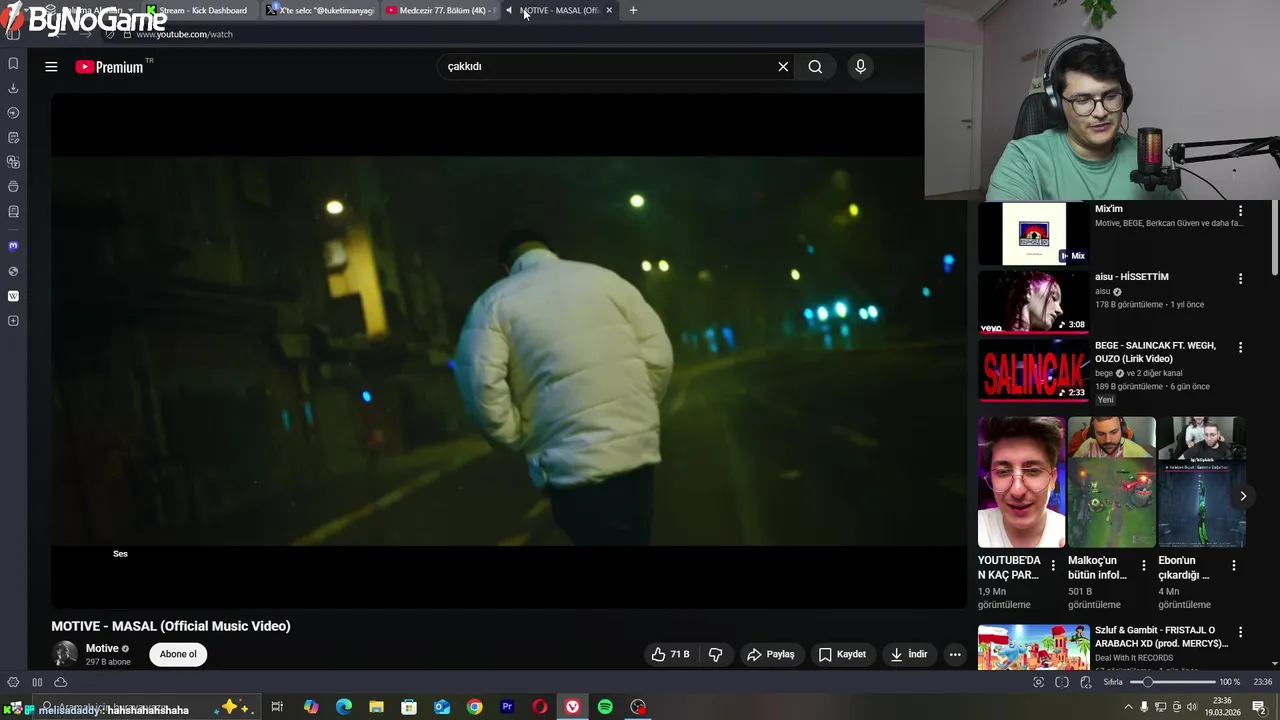Image resolution: width=1280 pixels, height=720 pixels.
Task: Adjust the page zoom slider
Action: (1172, 682)
